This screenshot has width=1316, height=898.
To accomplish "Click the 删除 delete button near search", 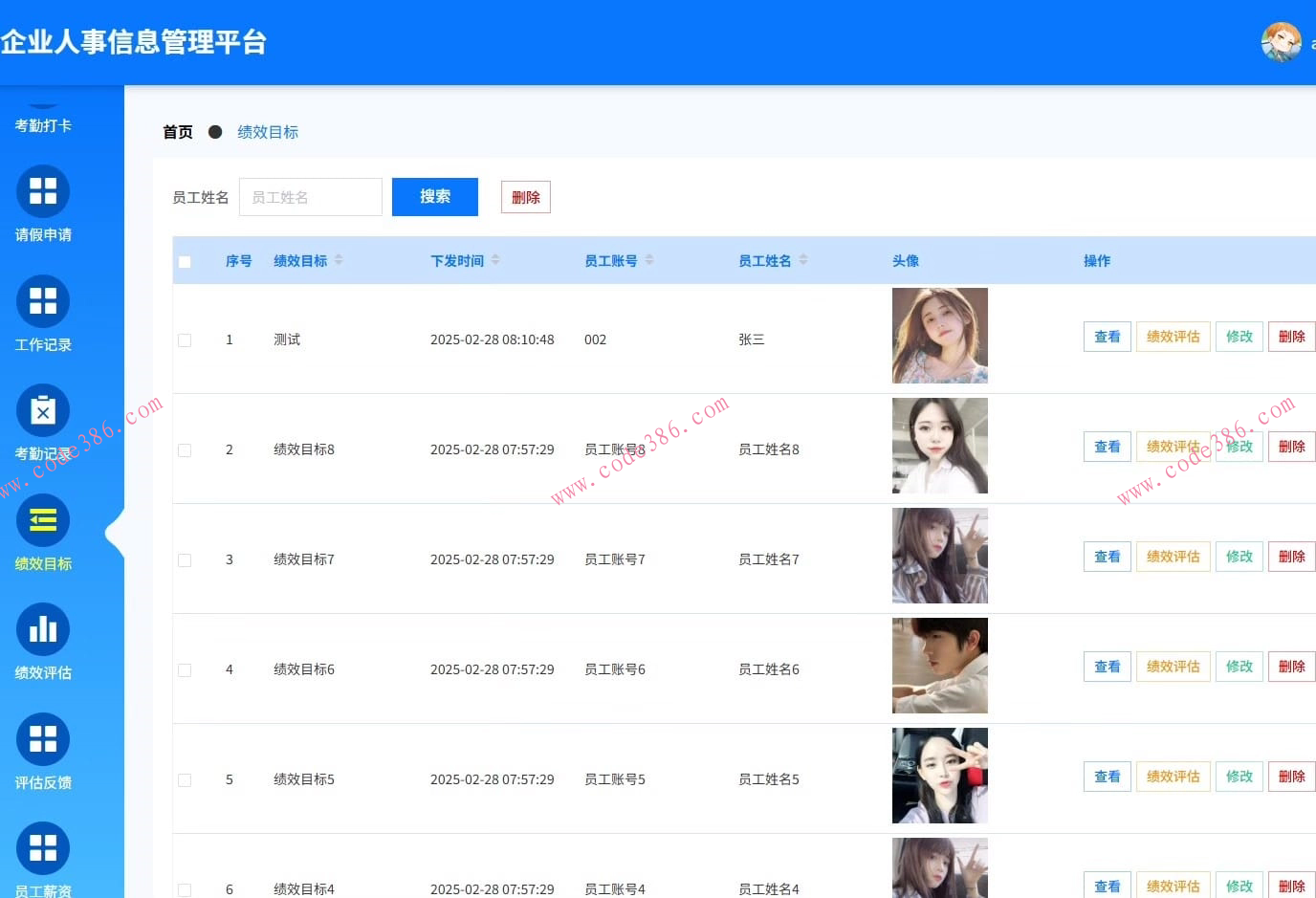I will (525, 196).
